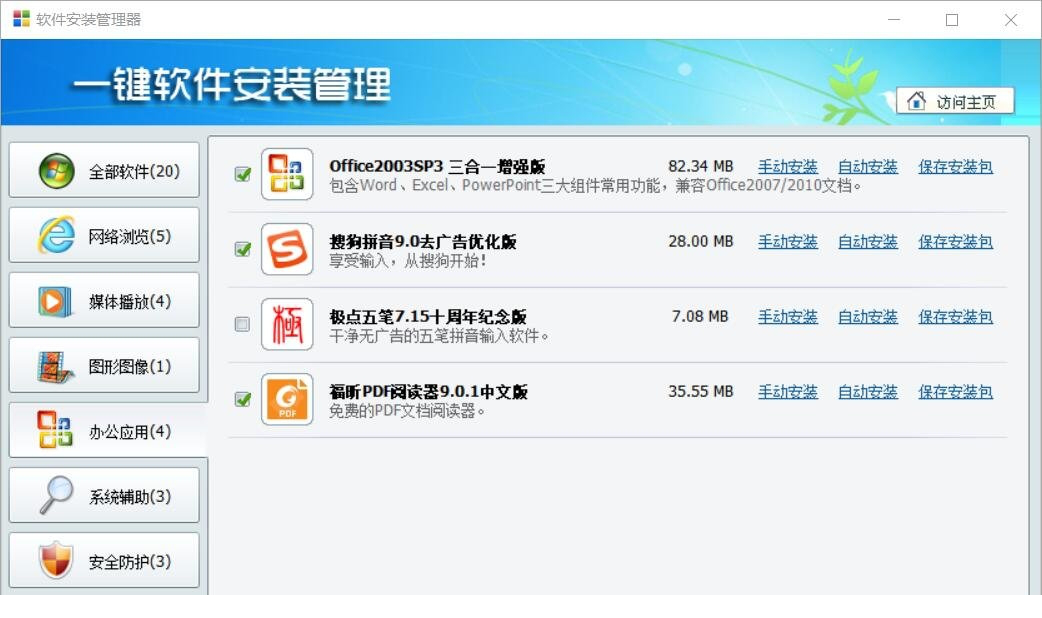Image resolution: width=1042 pixels, height=618 pixels.
Task: Click the Foxit PDF reader orange icon
Action: coord(287,399)
